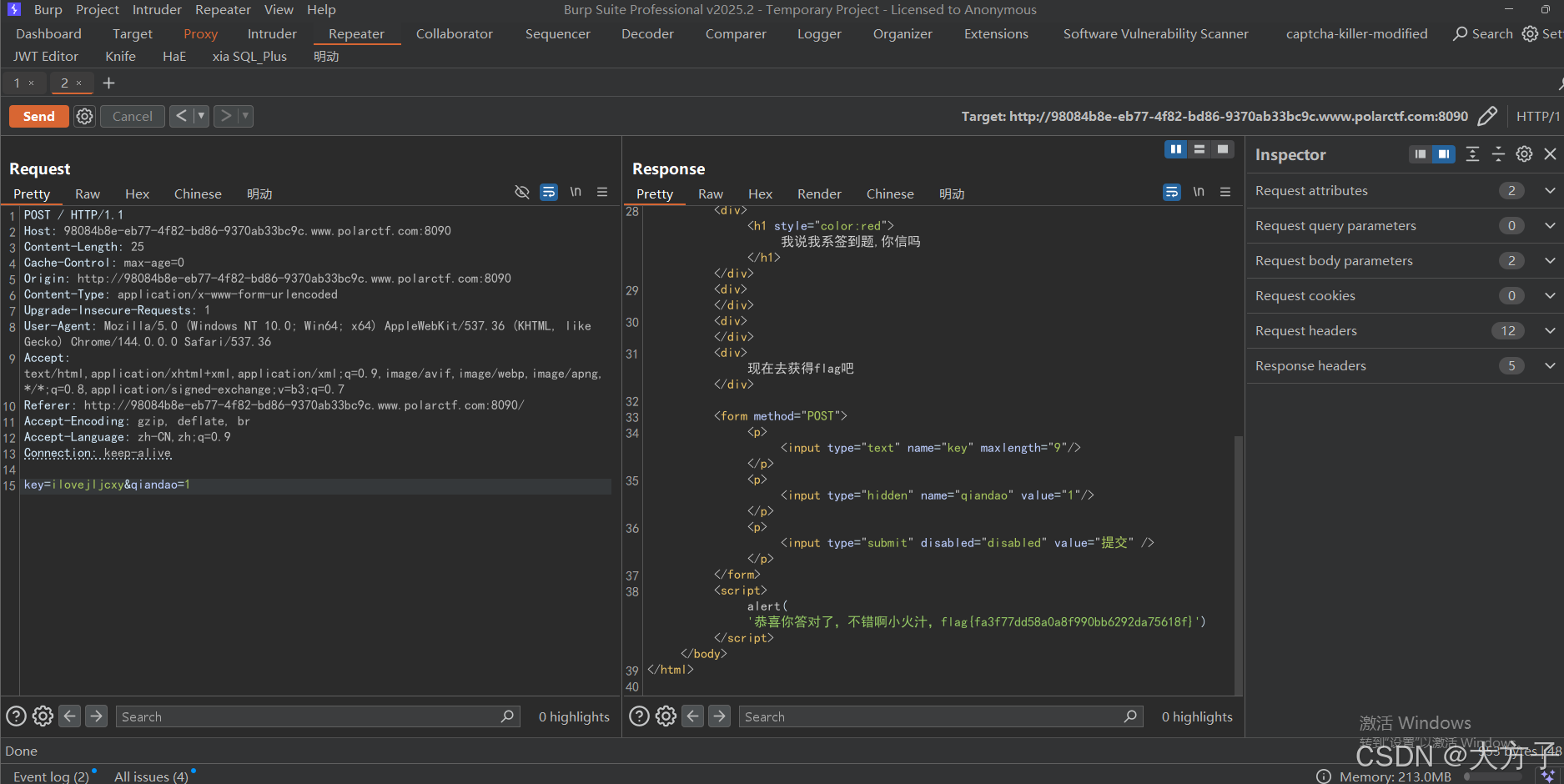
Task: Open the Event log (2)
Action: point(51,776)
